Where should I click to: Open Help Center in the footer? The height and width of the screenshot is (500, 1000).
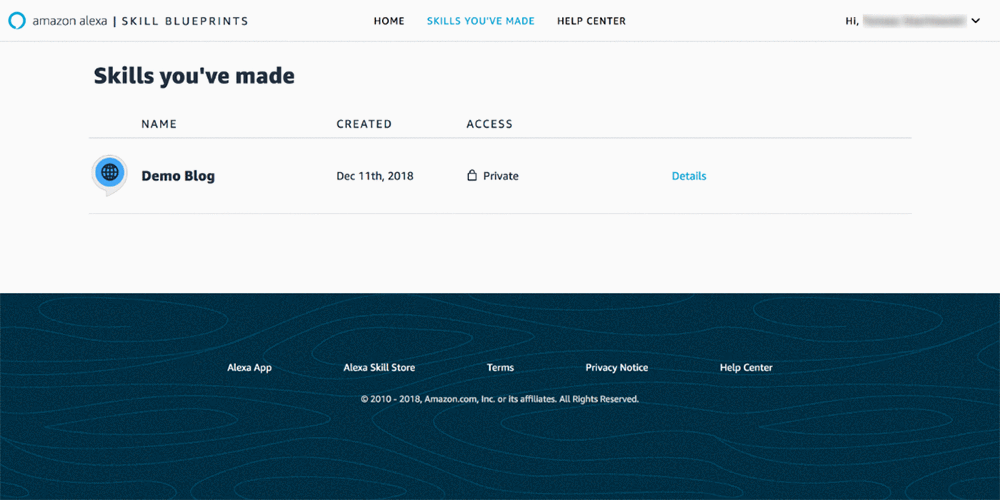click(746, 367)
